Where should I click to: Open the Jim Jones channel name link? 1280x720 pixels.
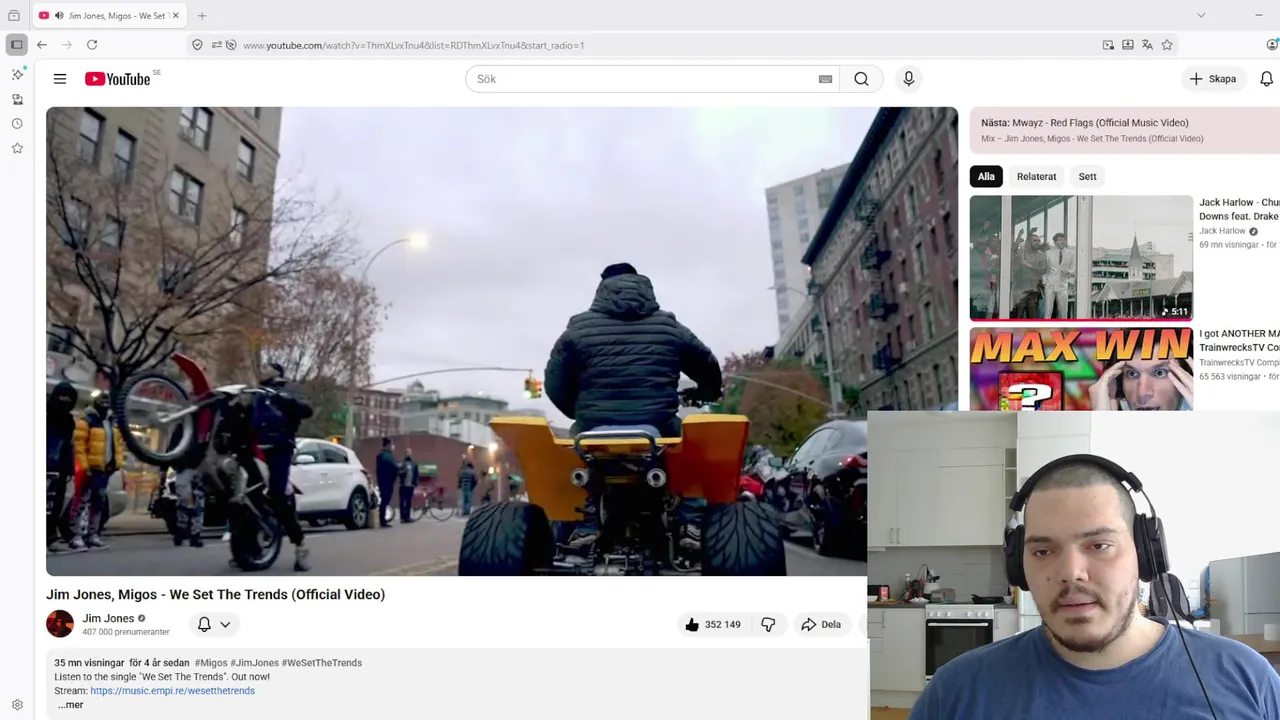pyautogui.click(x=108, y=619)
